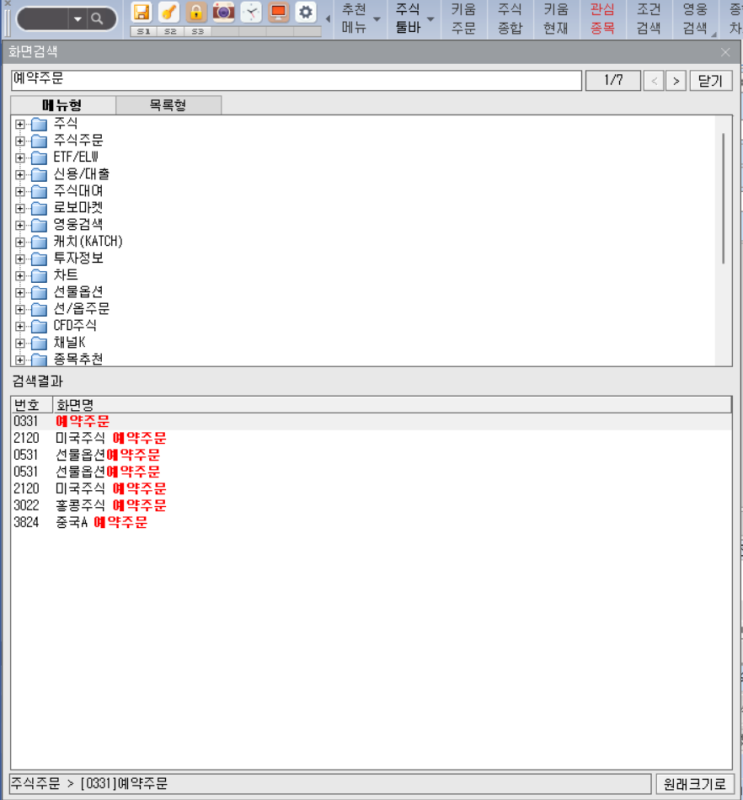
Task: Expand the 캐치(KATCH) folder node
Action: (20, 242)
